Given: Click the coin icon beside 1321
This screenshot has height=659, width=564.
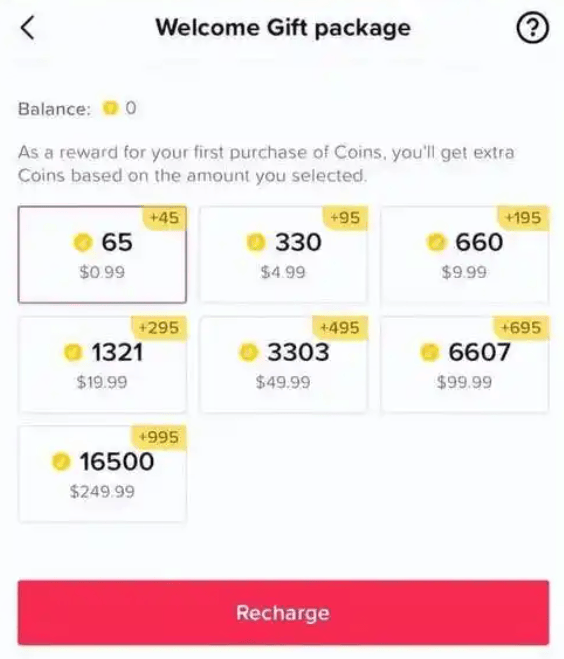Looking at the screenshot, I should [73, 352].
